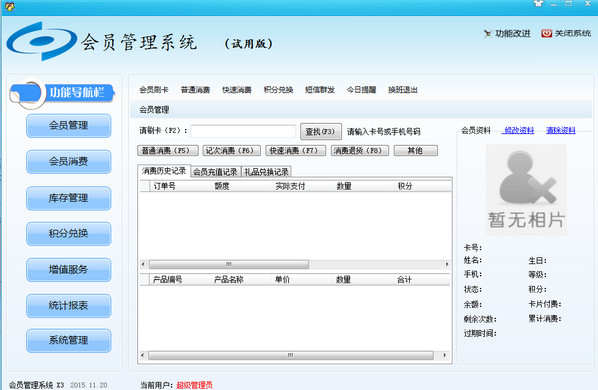Image resolution: width=598 pixels, height=390 pixels.
Task: Click the red 关闭系统 power icon
Action: (546, 34)
